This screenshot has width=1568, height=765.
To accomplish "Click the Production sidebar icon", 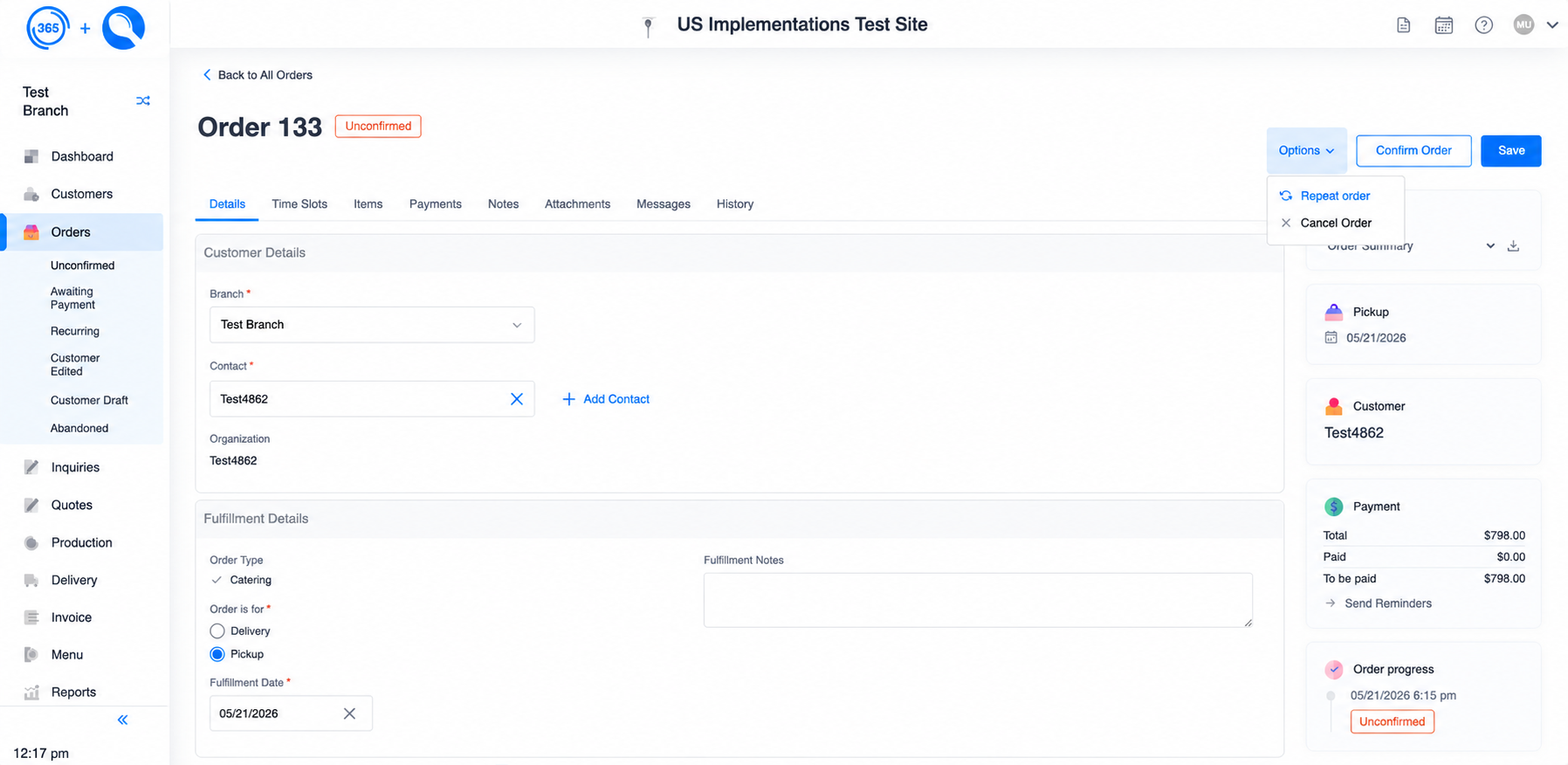I will [31, 542].
